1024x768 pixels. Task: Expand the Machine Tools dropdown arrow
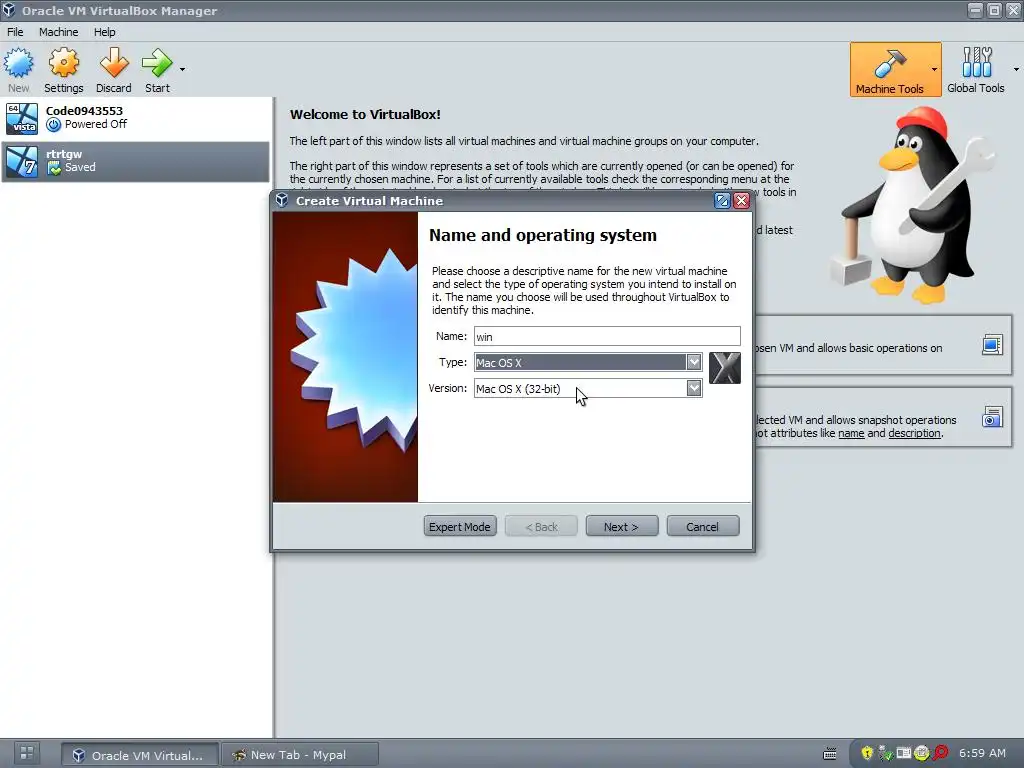(935, 69)
